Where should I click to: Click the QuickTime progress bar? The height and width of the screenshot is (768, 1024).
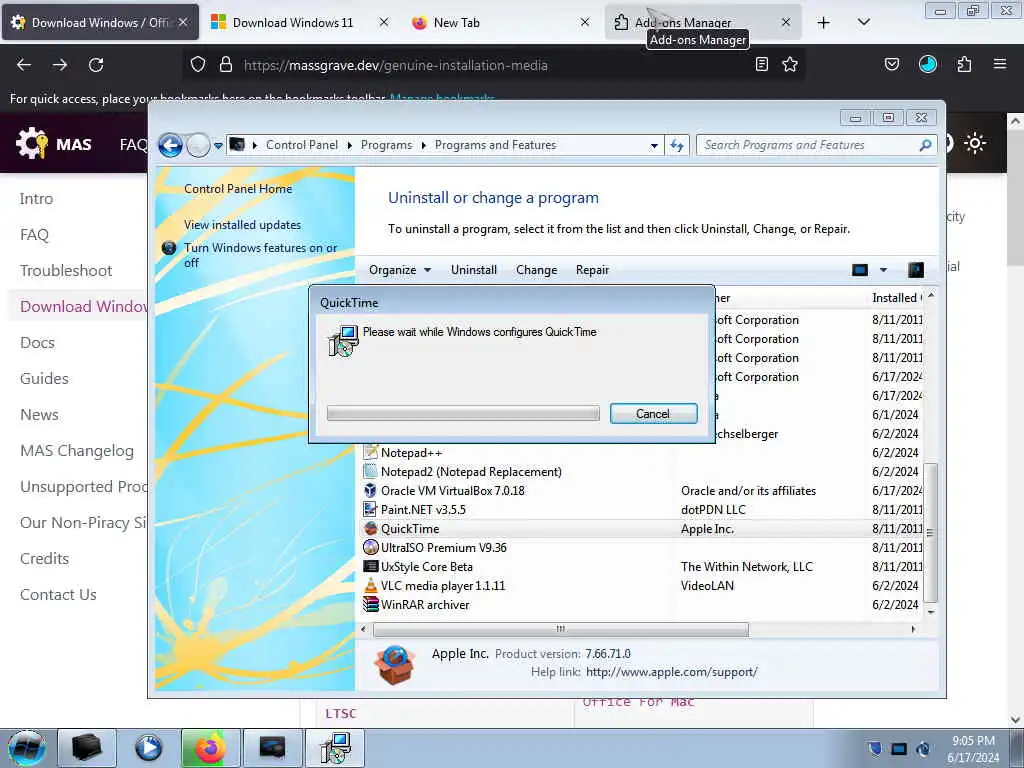(463, 413)
